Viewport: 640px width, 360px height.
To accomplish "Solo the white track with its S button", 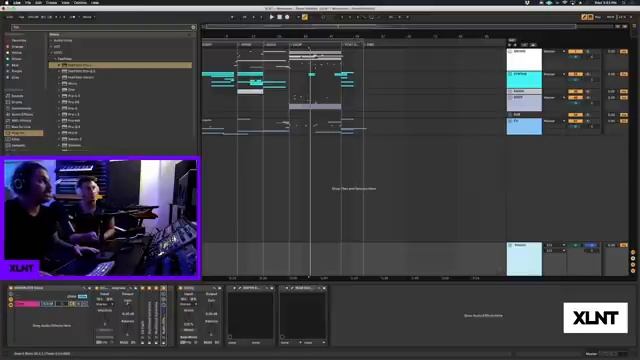I will (x=588, y=51).
